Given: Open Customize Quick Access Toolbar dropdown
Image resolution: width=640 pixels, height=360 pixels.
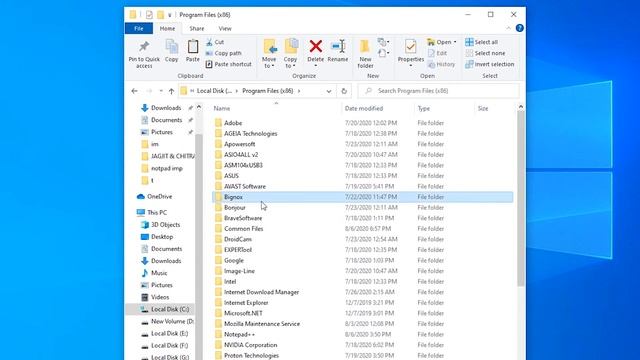Looking at the screenshot, I should [170, 15].
